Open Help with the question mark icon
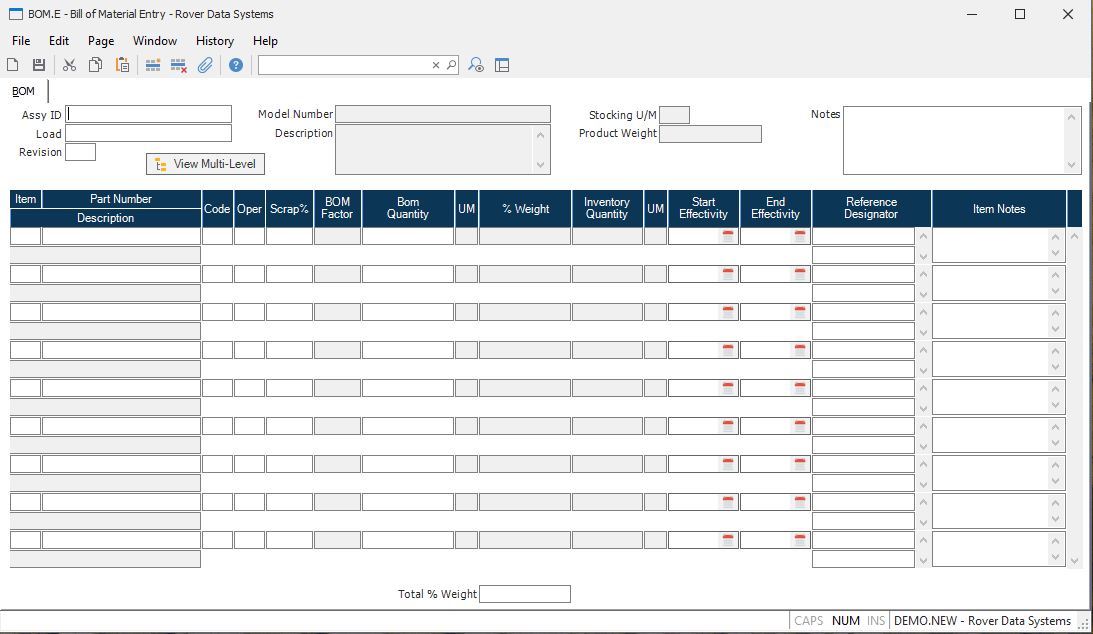This screenshot has height=634, width=1093. pos(236,65)
